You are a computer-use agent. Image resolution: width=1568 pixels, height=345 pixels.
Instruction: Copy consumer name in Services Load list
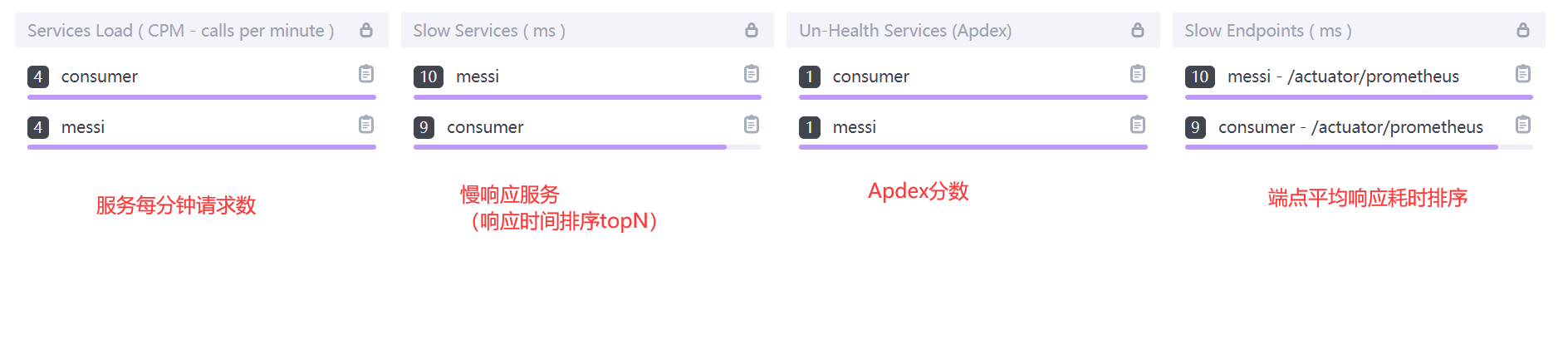(x=366, y=74)
